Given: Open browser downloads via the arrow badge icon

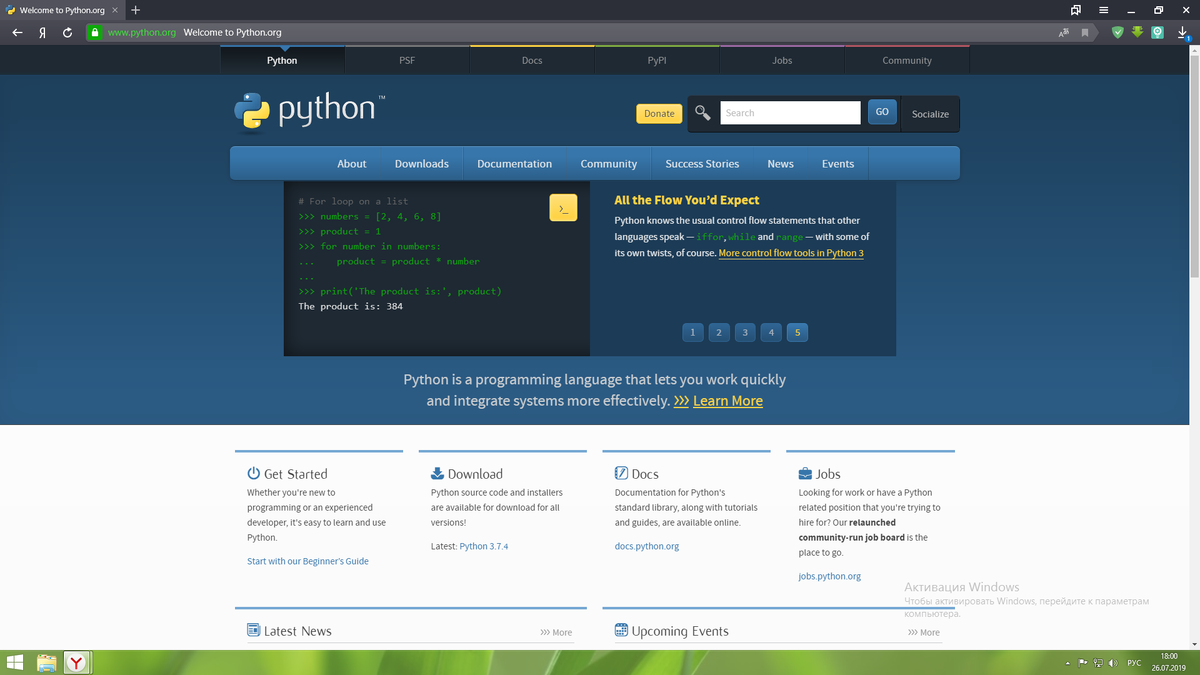Looking at the screenshot, I should pyautogui.click(x=1182, y=32).
